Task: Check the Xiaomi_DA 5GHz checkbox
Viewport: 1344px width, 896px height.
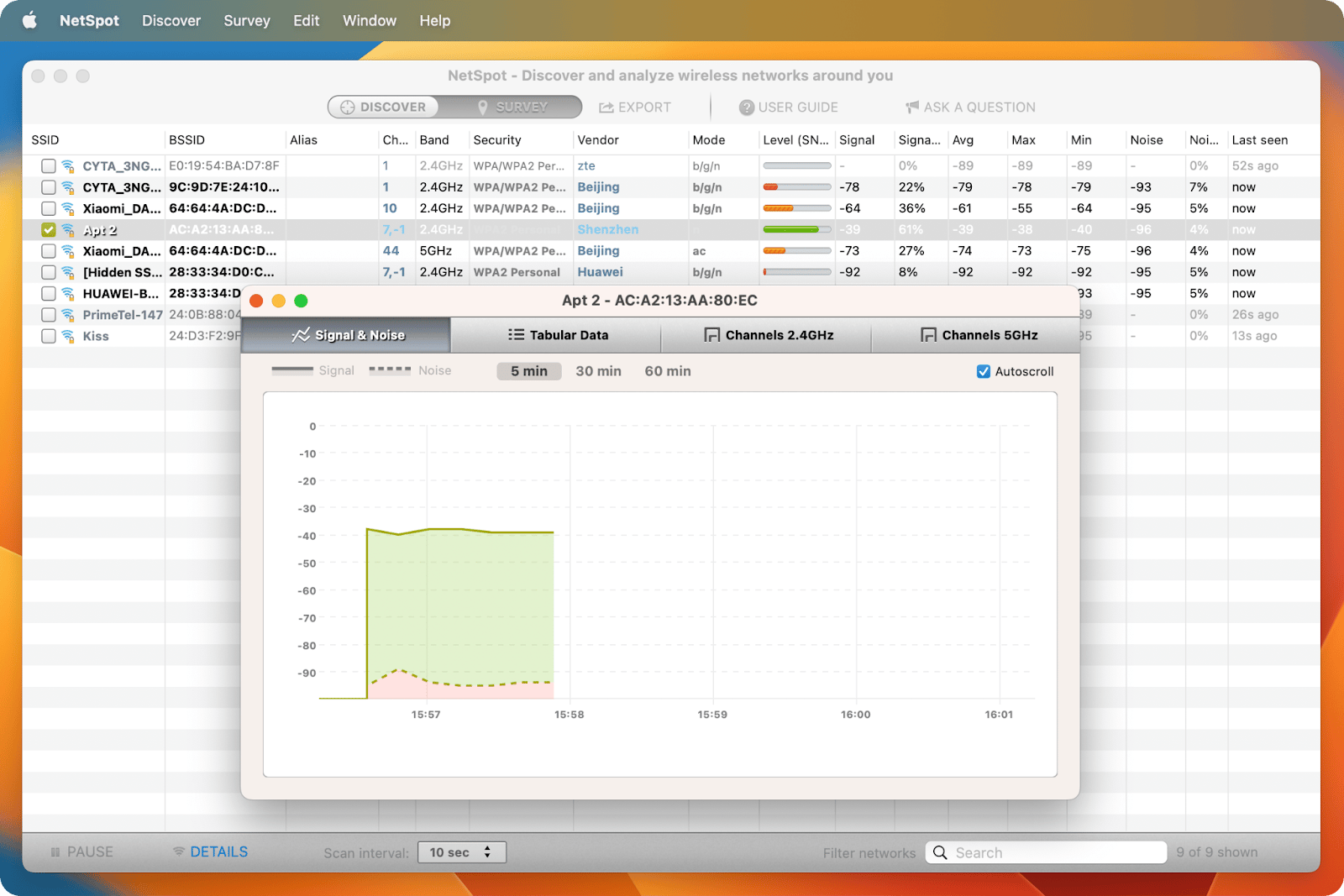Action: tap(49, 251)
